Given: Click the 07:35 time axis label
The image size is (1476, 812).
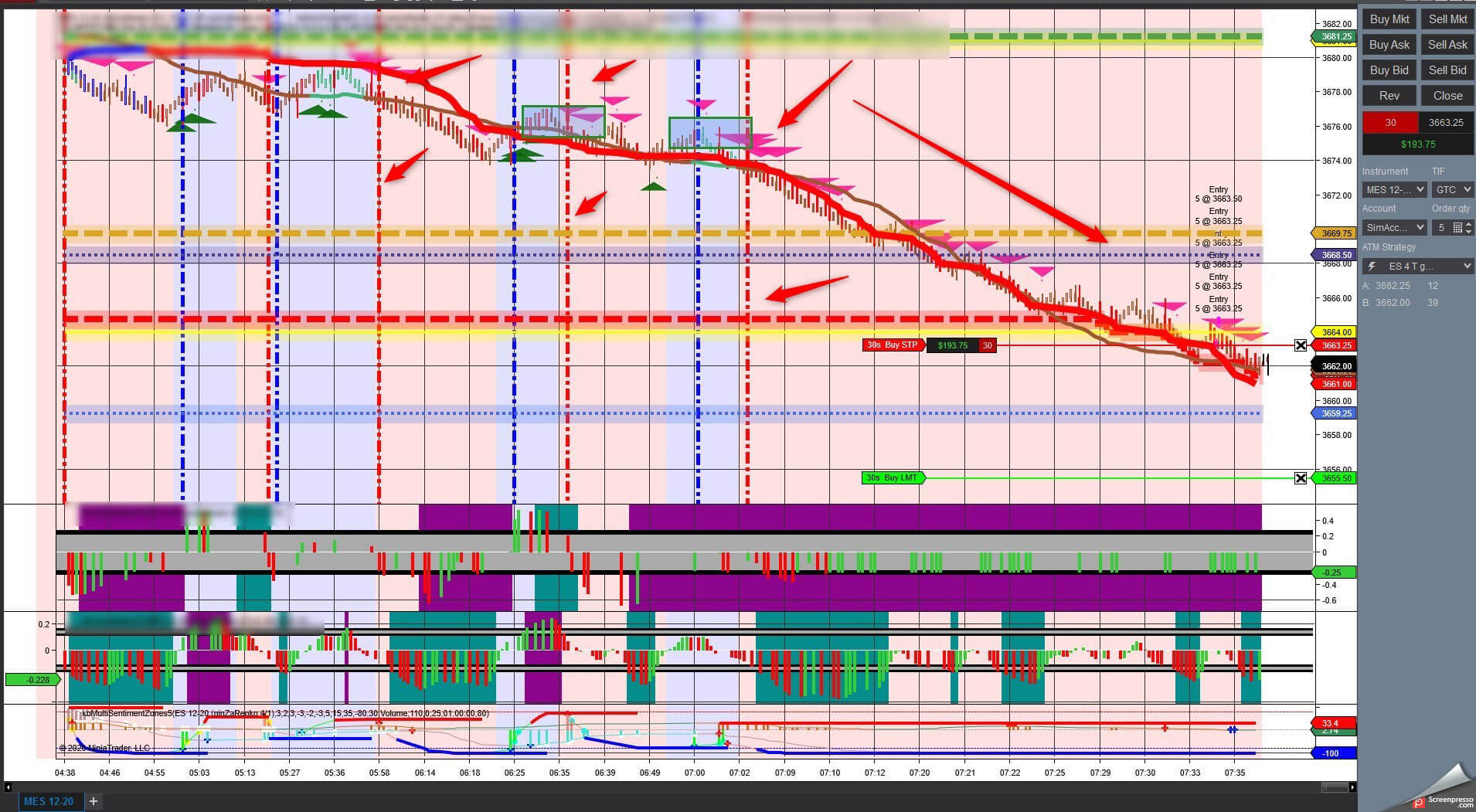Looking at the screenshot, I should [x=1235, y=773].
